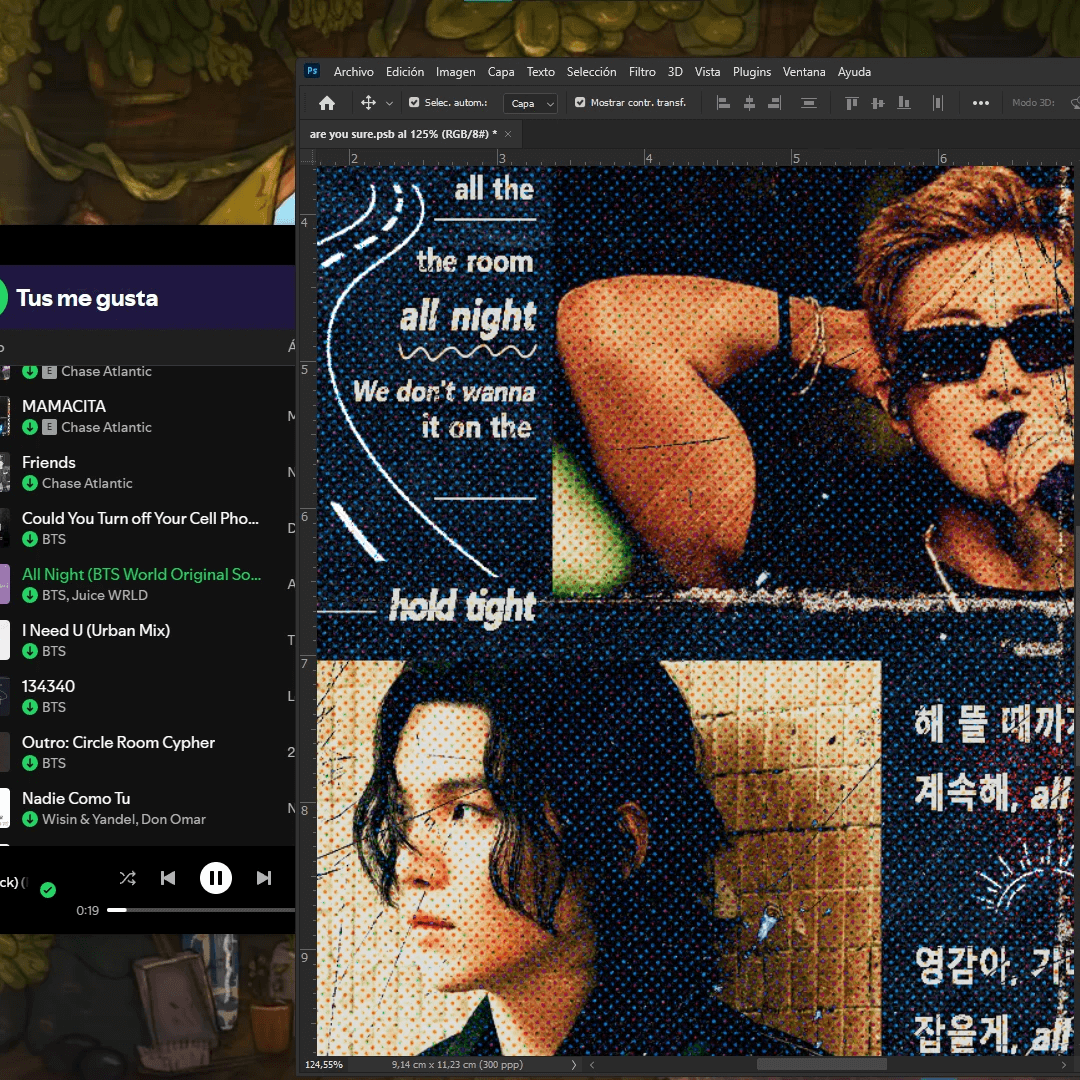Click explicit E badge on MAMACITA
The image size is (1080, 1080).
[49, 427]
